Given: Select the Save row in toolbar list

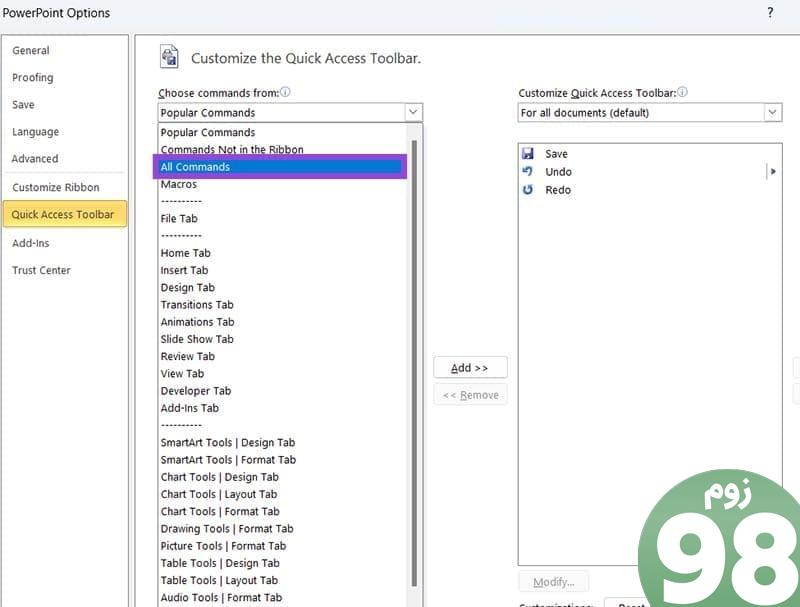Looking at the screenshot, I should 649,154.
